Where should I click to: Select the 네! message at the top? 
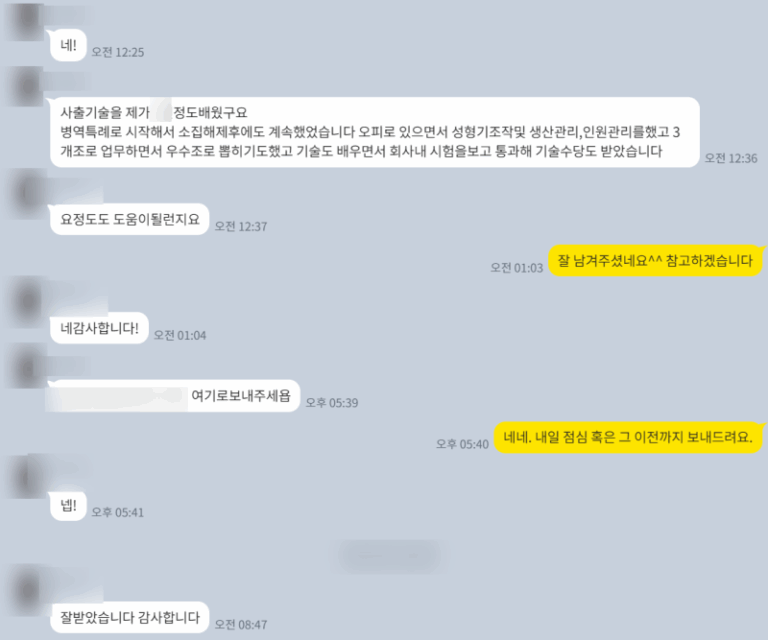coord(68,46)
